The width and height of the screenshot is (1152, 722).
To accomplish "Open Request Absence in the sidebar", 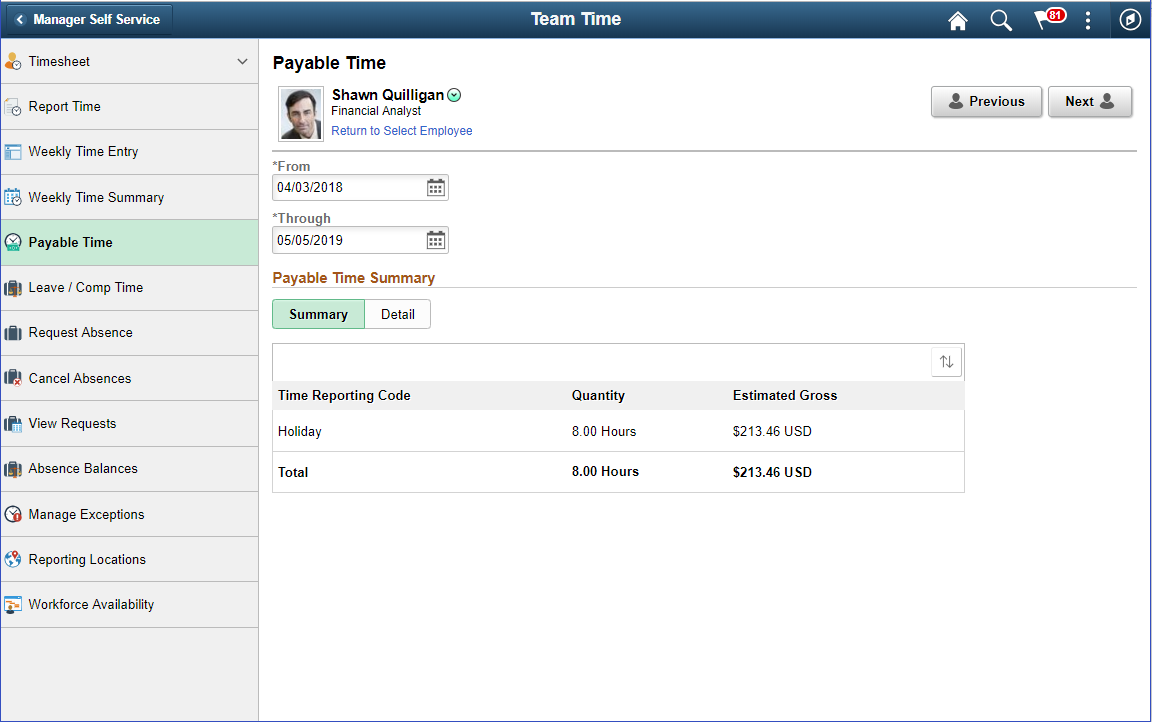I will click(129, 333).
